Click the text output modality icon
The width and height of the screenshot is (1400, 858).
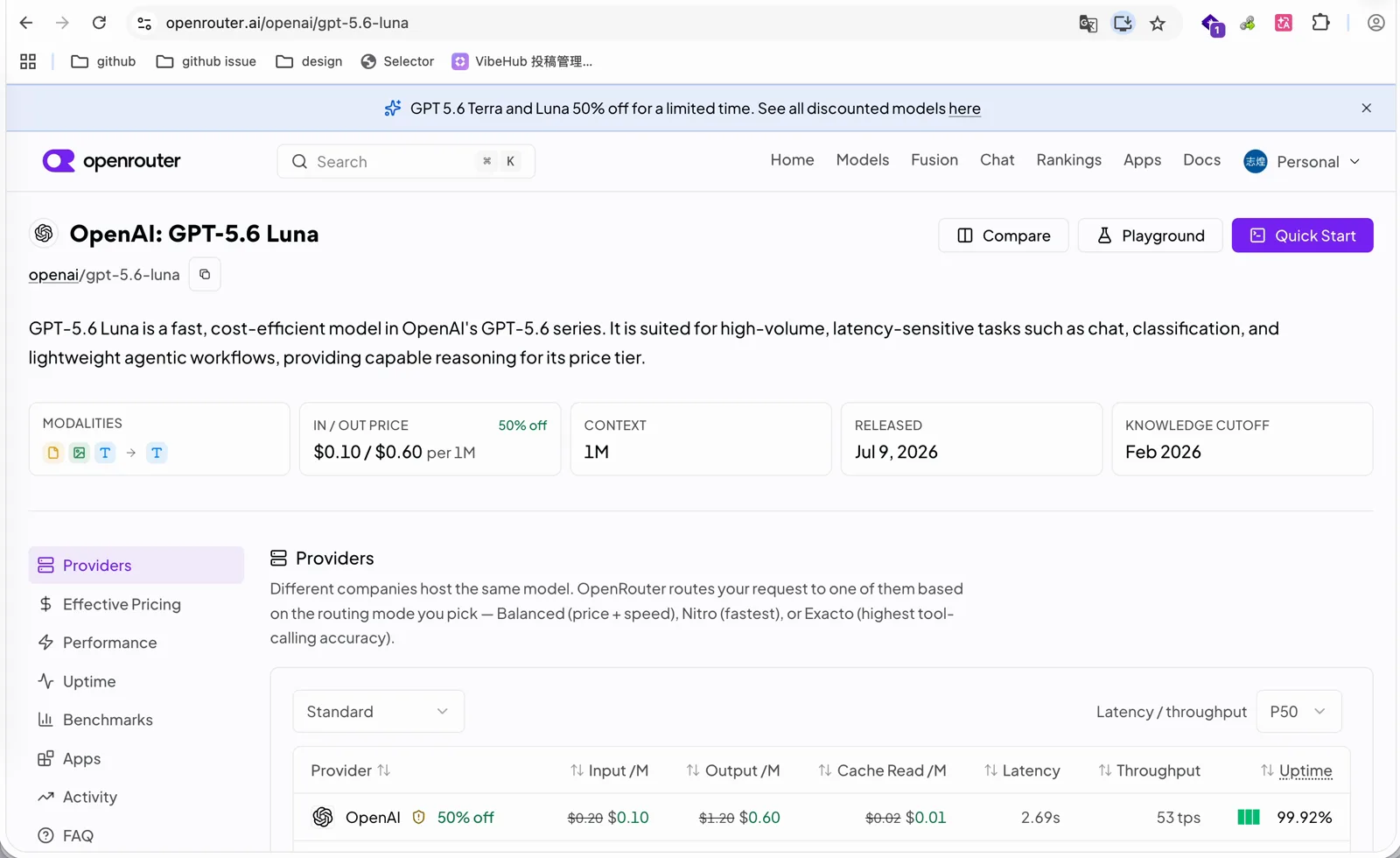pos(157,453)
